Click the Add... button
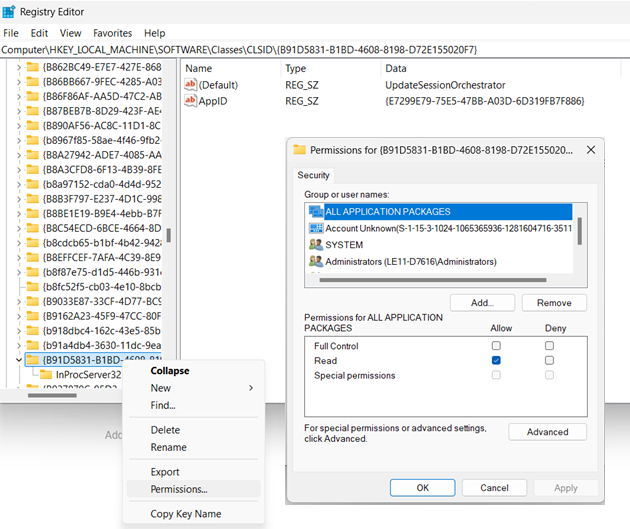The height and width of the screenshot is (529, 630). pyautogui.click(x=482, y=303)
